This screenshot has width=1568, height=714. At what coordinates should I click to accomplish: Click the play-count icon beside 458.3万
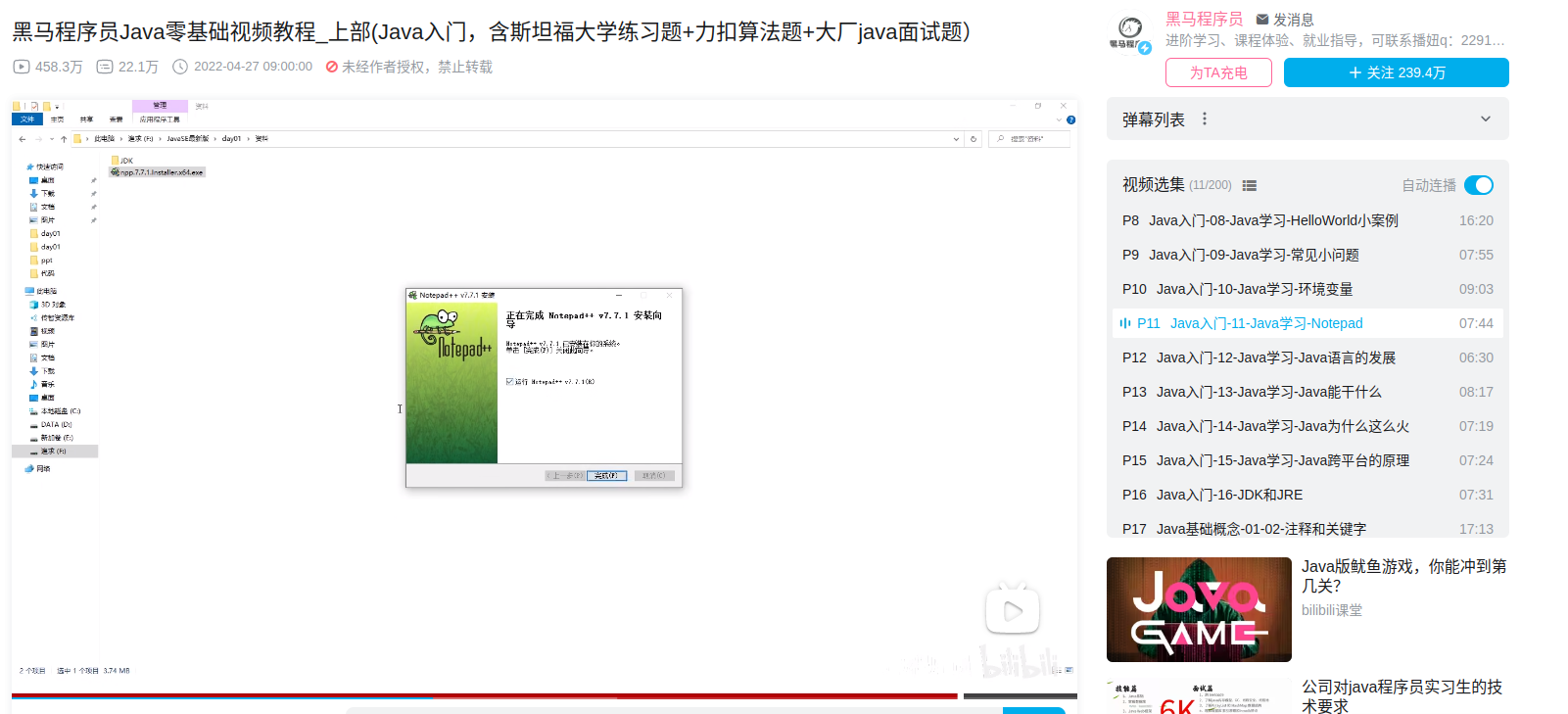click(22, 67)
